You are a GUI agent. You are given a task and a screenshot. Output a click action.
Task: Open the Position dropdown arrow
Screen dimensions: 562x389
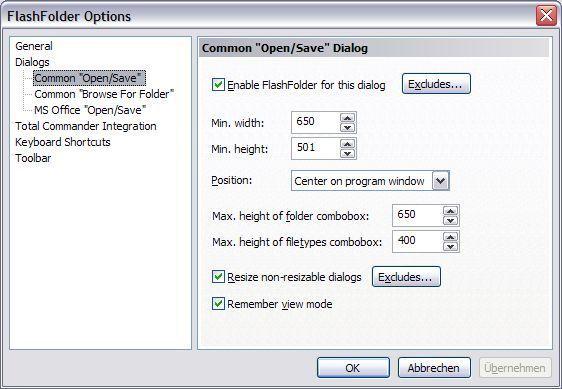[x=440, y=181]
